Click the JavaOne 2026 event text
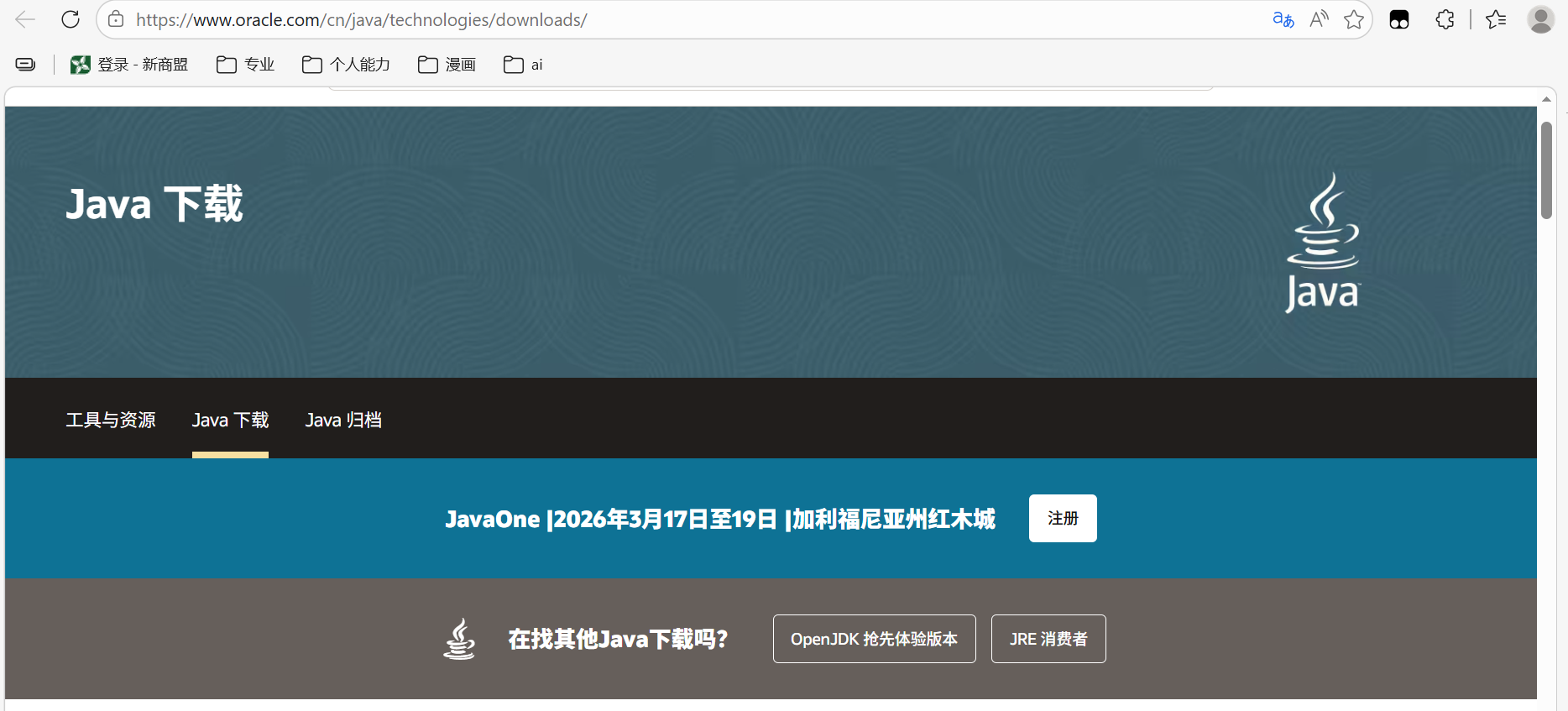 pyautogui.click(x=720, y=519)
